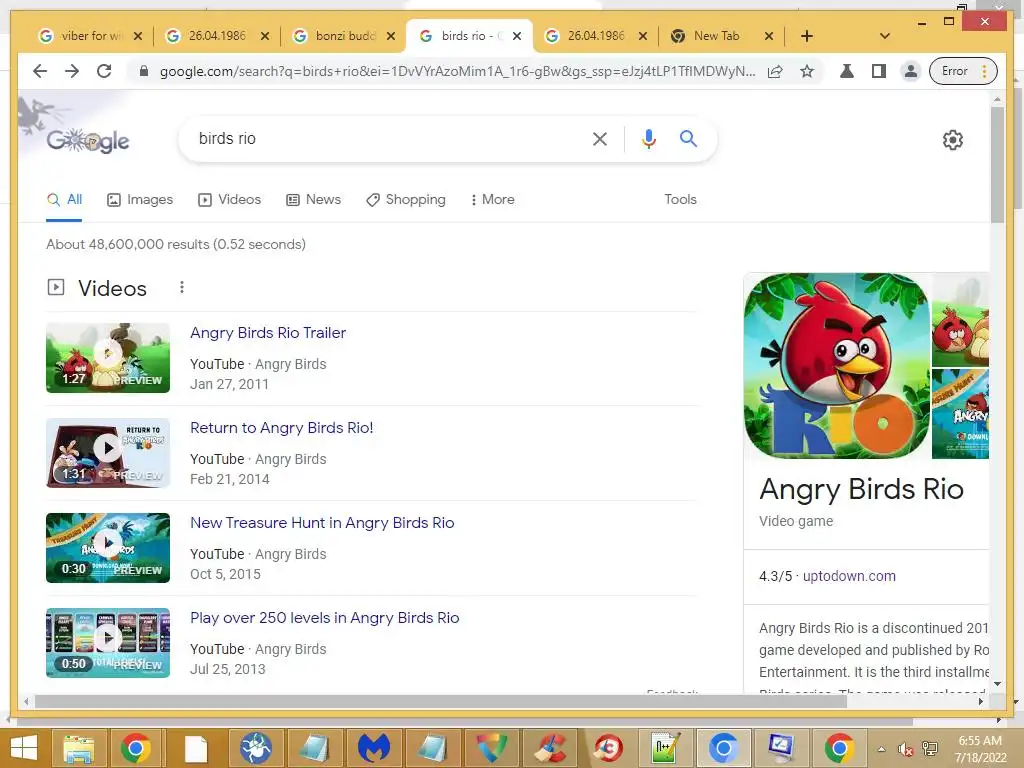Bookmark this page with star icon
1024x768 pixels.
pos(807,71)
